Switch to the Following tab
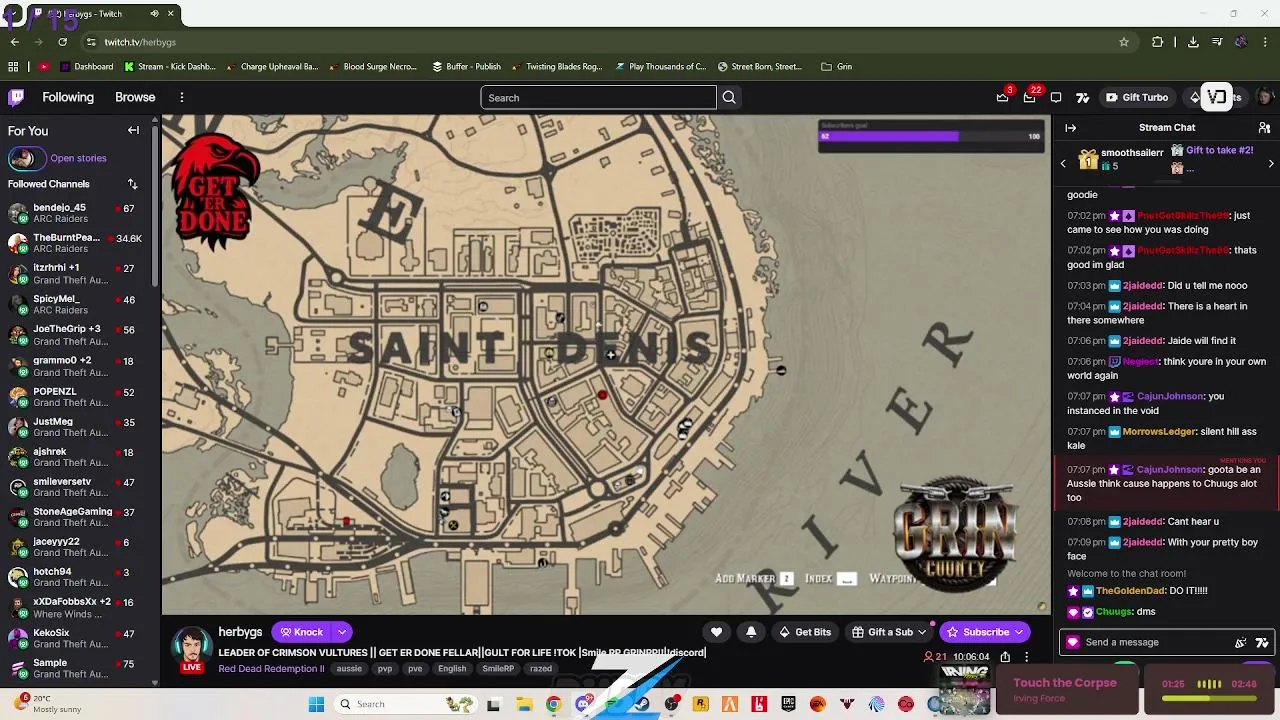Viewport: 1280px width, 720px height. click(68, 97)
